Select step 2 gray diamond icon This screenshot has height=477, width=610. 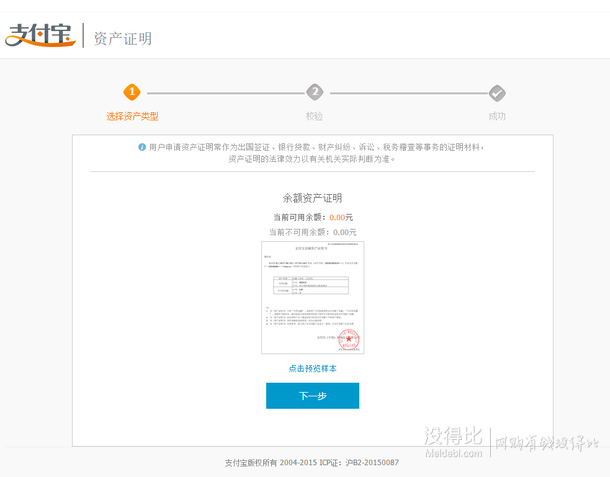pos(315,92)
